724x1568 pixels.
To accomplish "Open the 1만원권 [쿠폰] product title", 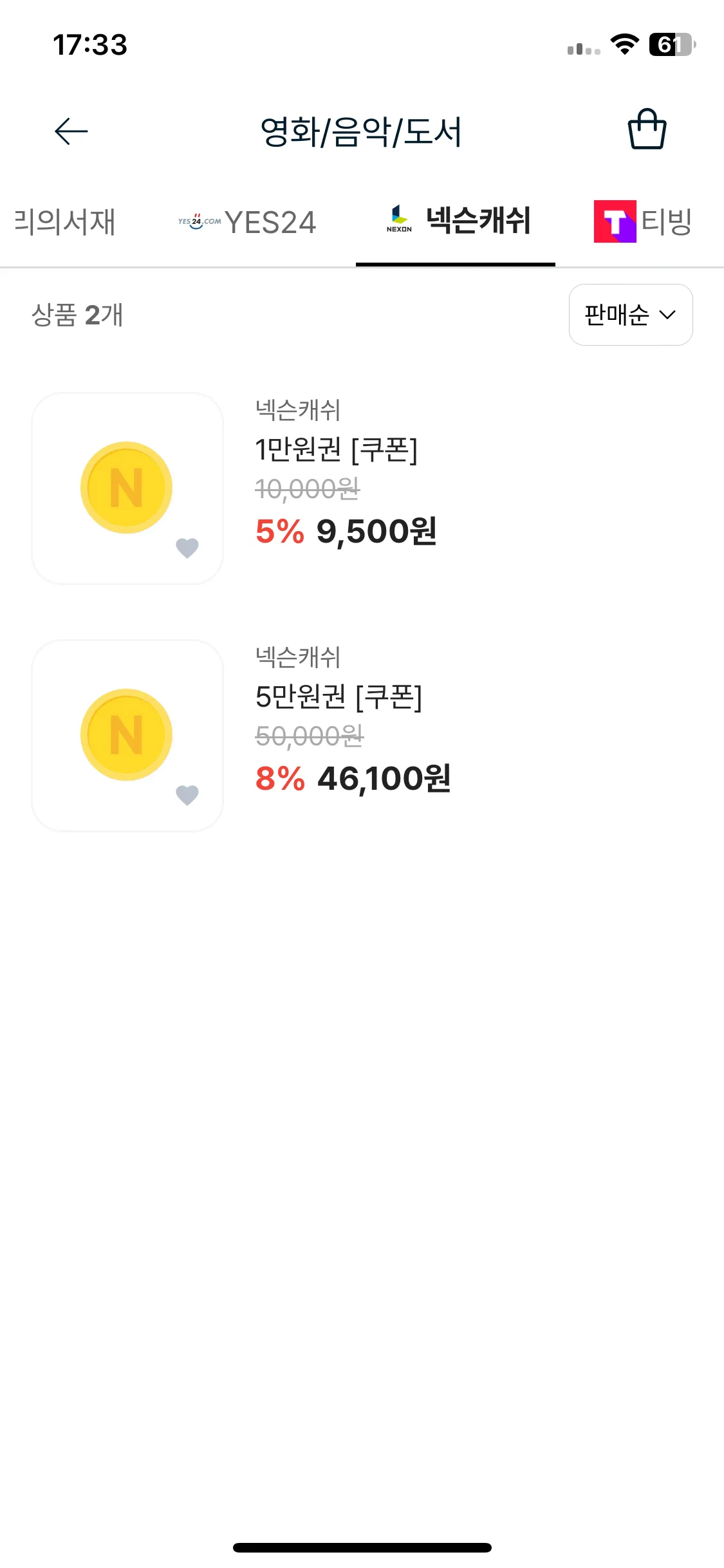I will click(x=337, y=449).
